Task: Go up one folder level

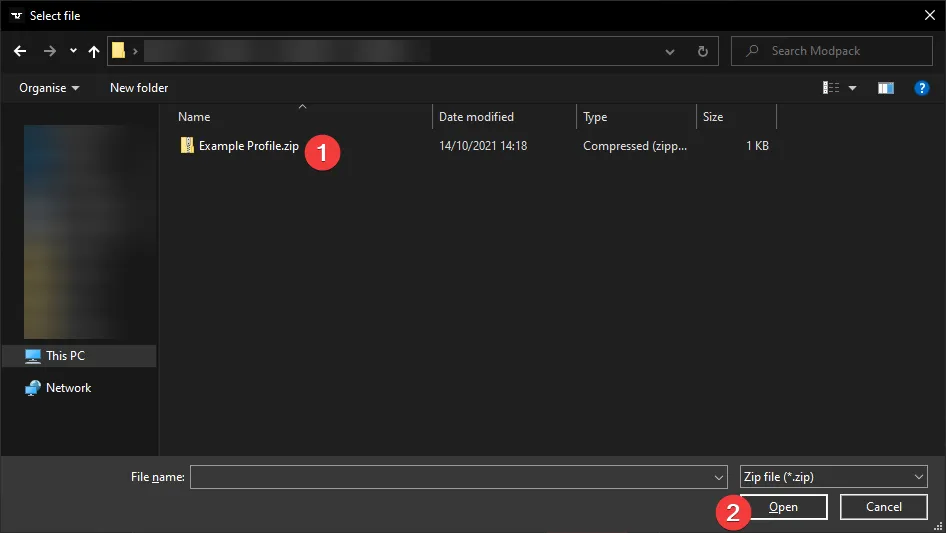Action: pos(94,51)
